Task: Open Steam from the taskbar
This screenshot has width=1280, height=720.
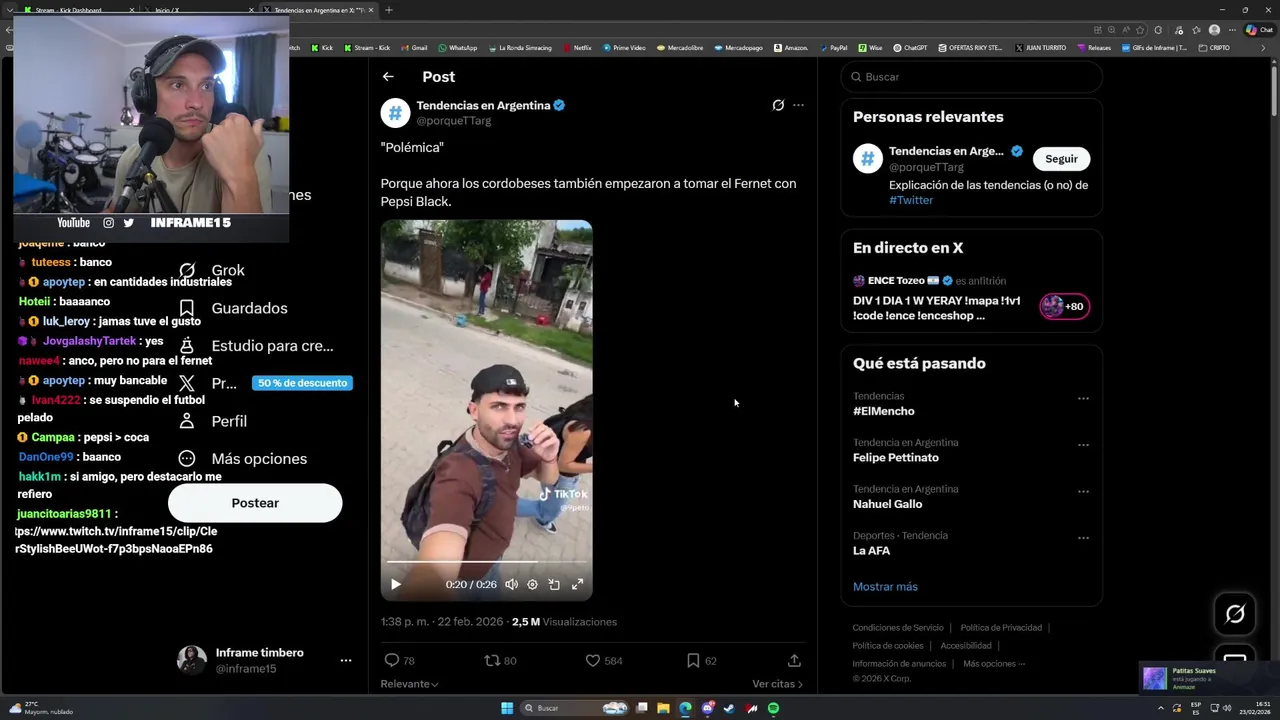Action: [x=729, y=708]
